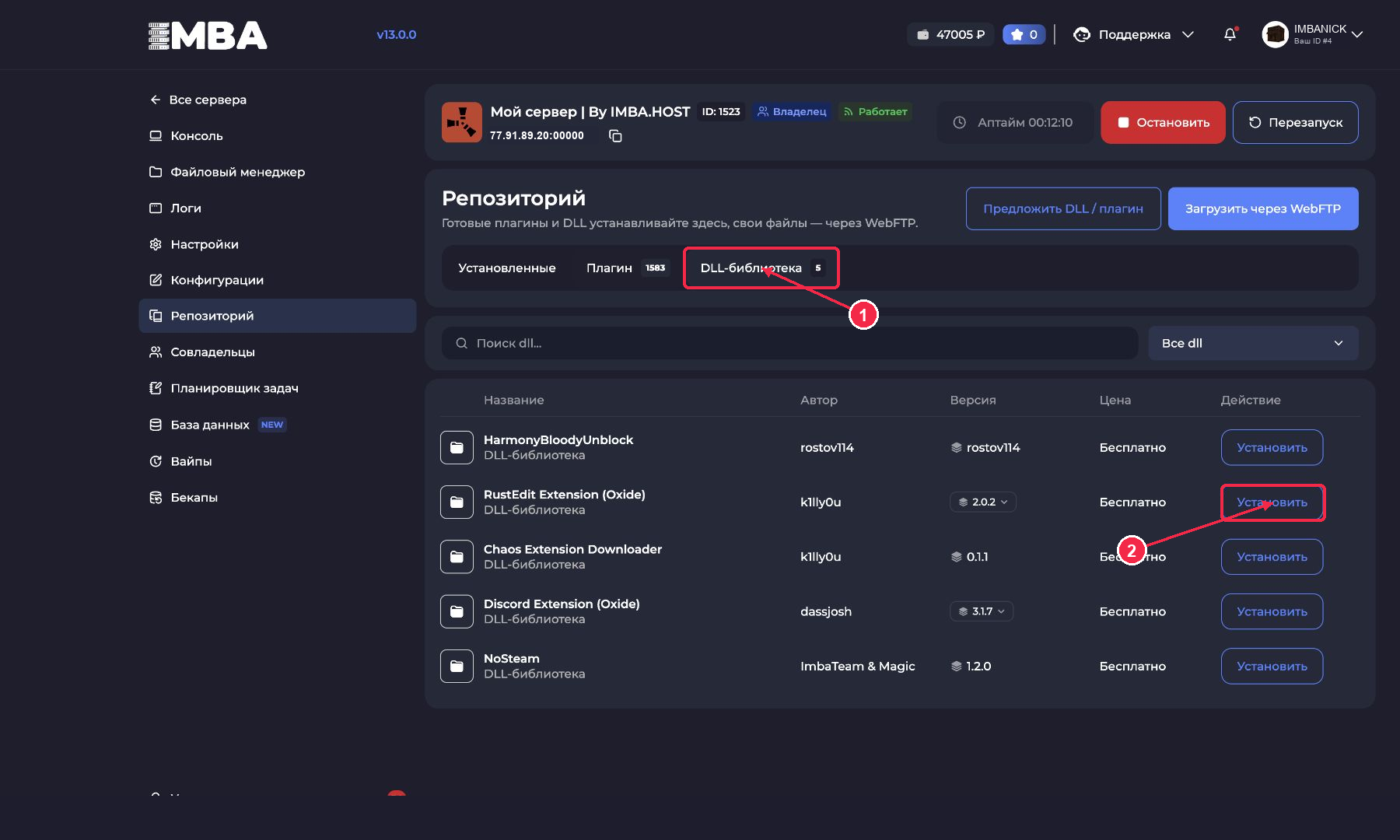Open Логи in the sidebar
This screenshot has height=840, width=1400.
coord(278,208)
